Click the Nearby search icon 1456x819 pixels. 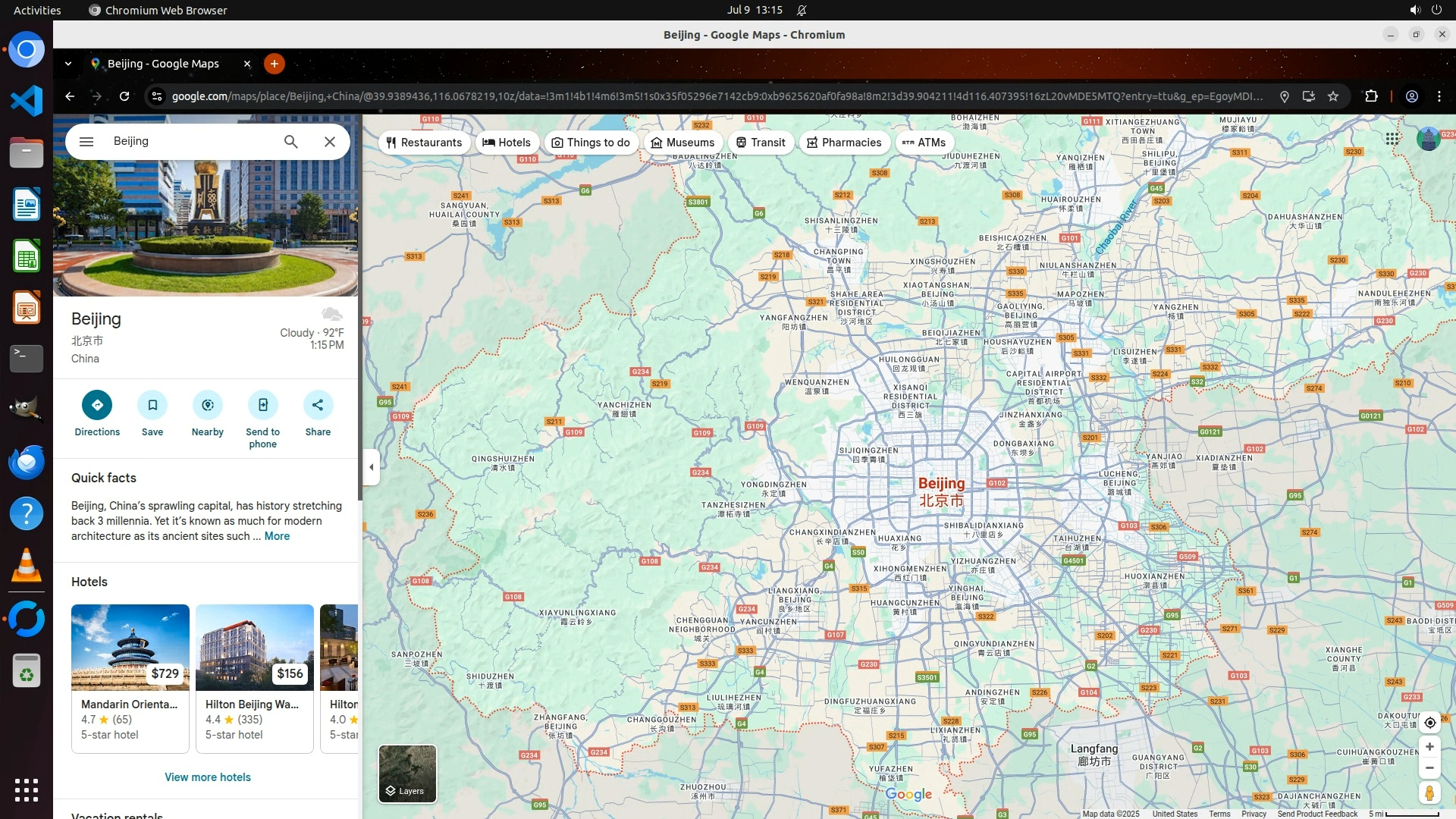tap(208, 405)
